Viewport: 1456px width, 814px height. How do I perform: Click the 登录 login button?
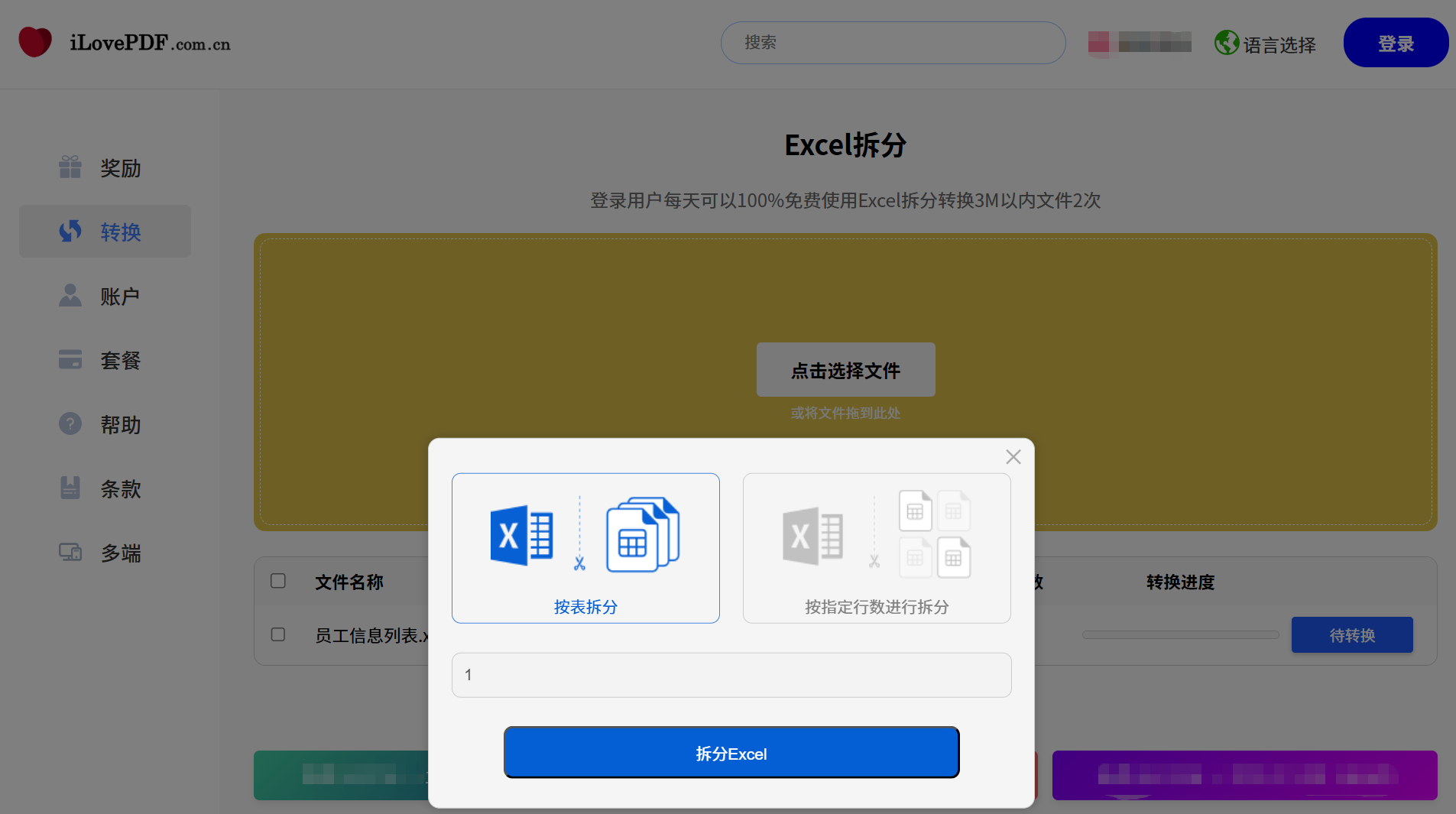[x=1396, y=43]
